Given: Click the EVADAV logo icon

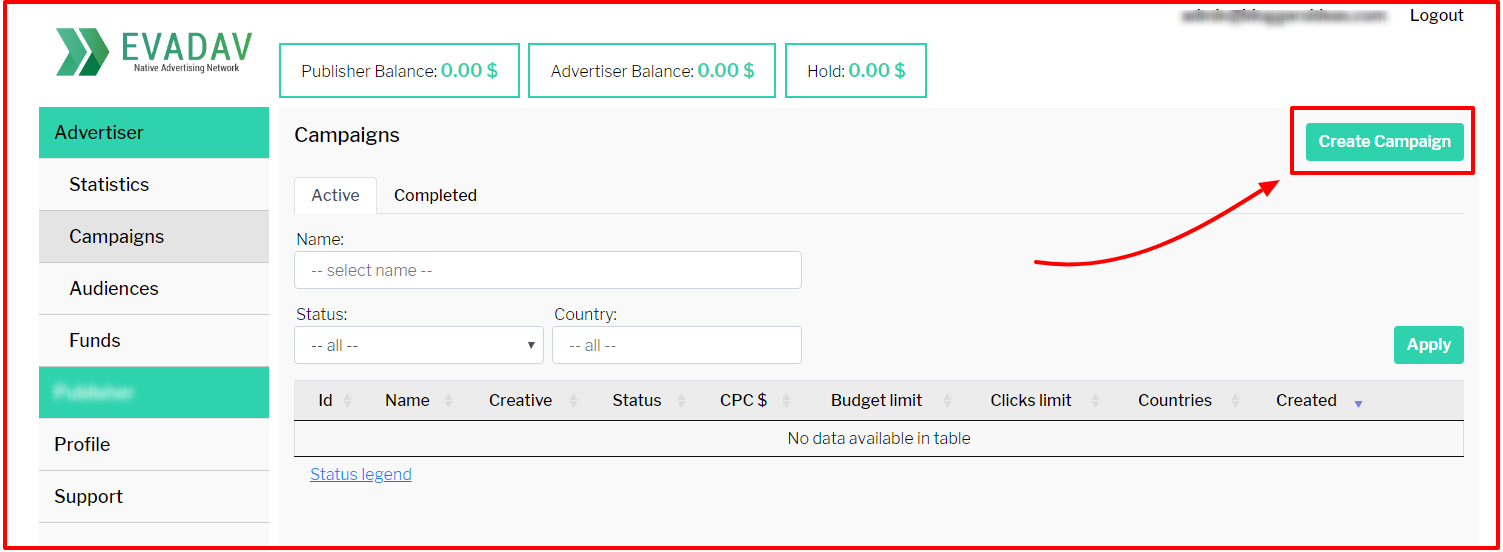Looking at the screenshot, I should point(82,52).
